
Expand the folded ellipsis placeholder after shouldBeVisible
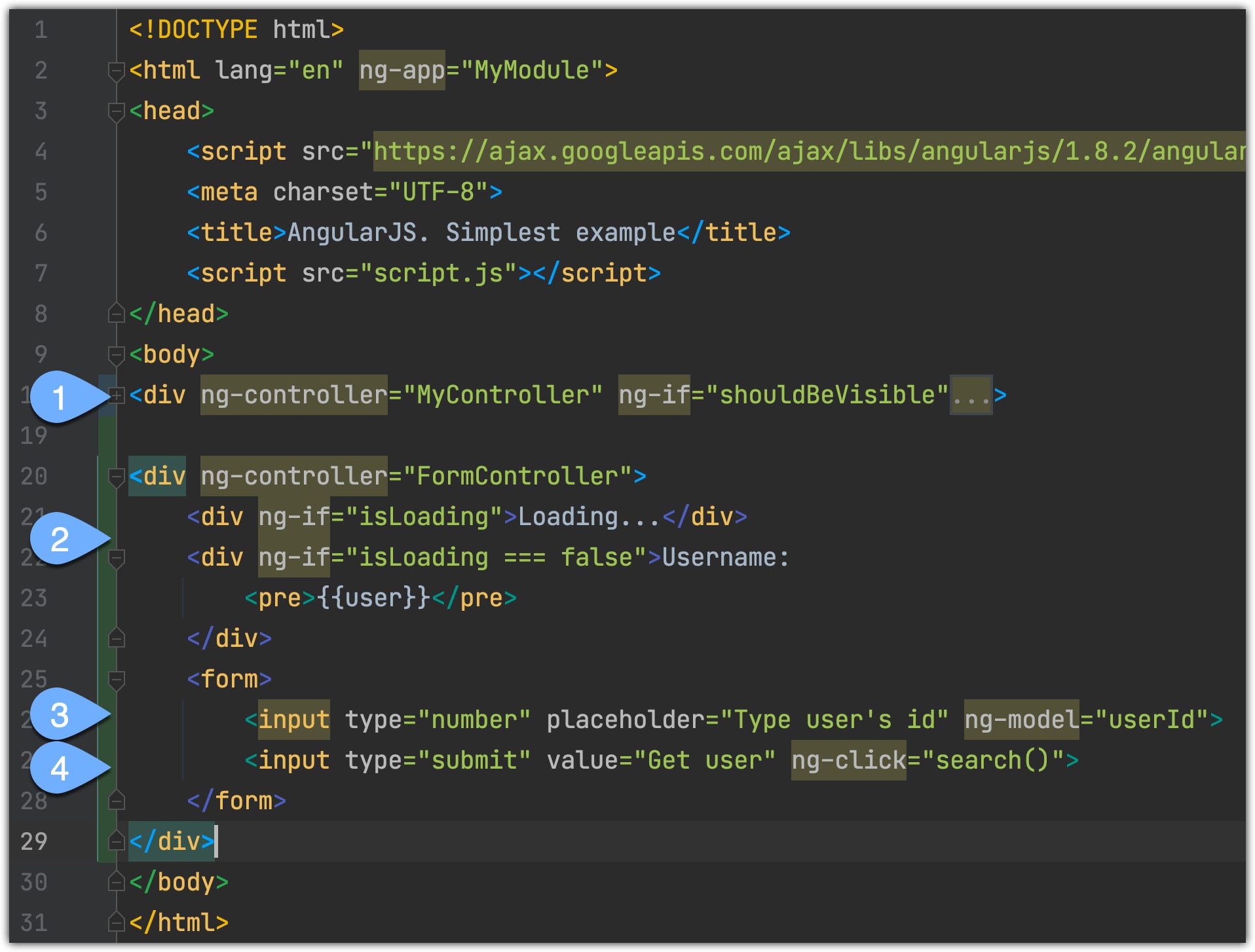coord(971,395)
